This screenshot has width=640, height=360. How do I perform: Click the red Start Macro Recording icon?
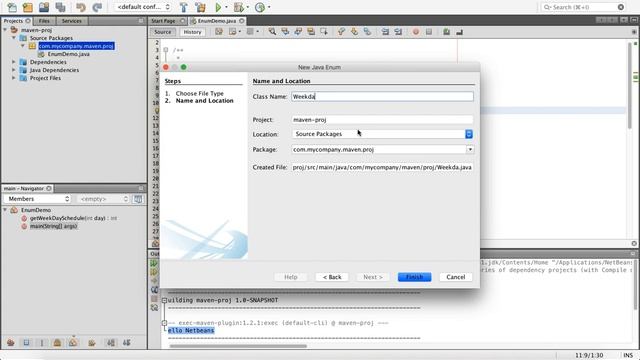coord(416,32)
